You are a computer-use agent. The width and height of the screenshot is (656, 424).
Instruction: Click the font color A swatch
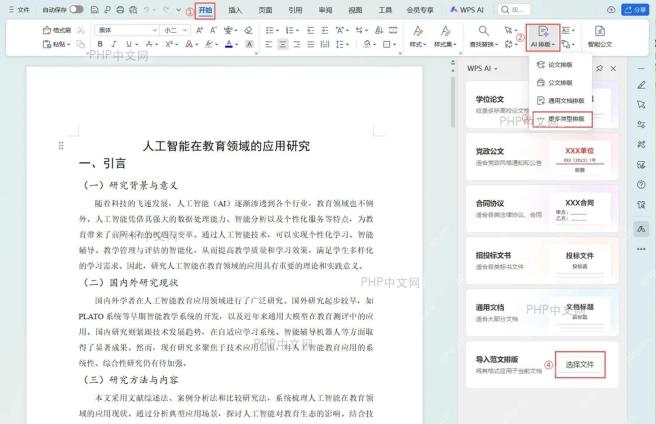[x=229, y=44]
